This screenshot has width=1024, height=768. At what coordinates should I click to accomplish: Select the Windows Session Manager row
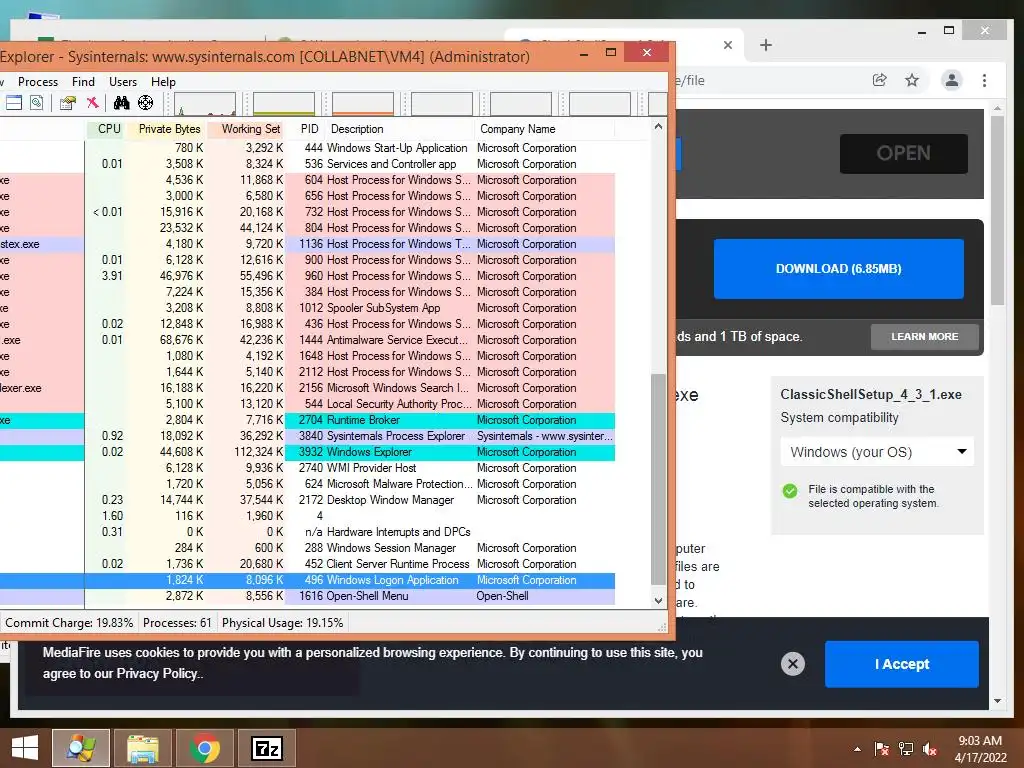307,548
